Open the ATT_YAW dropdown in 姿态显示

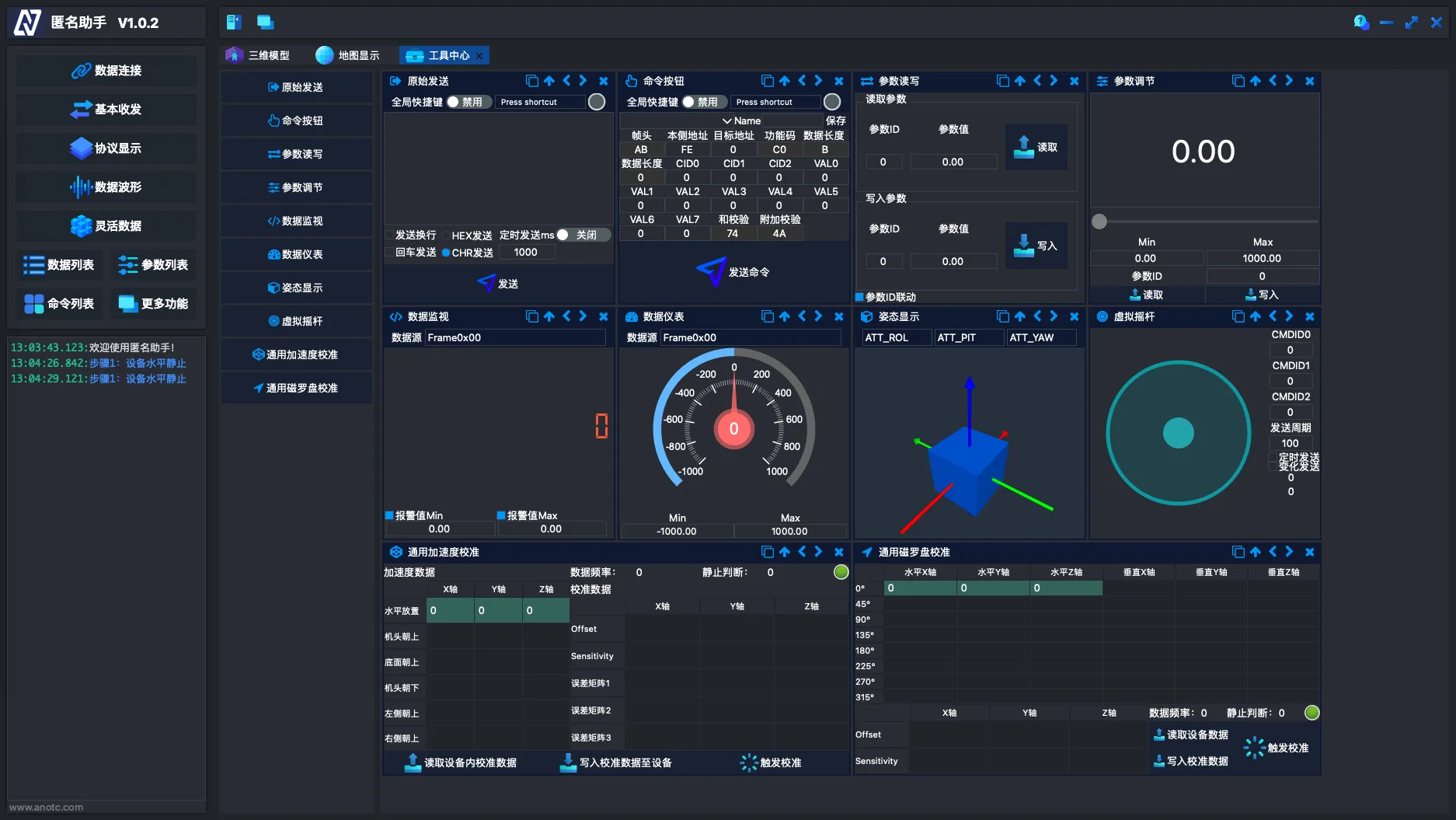coord(1041,337)
